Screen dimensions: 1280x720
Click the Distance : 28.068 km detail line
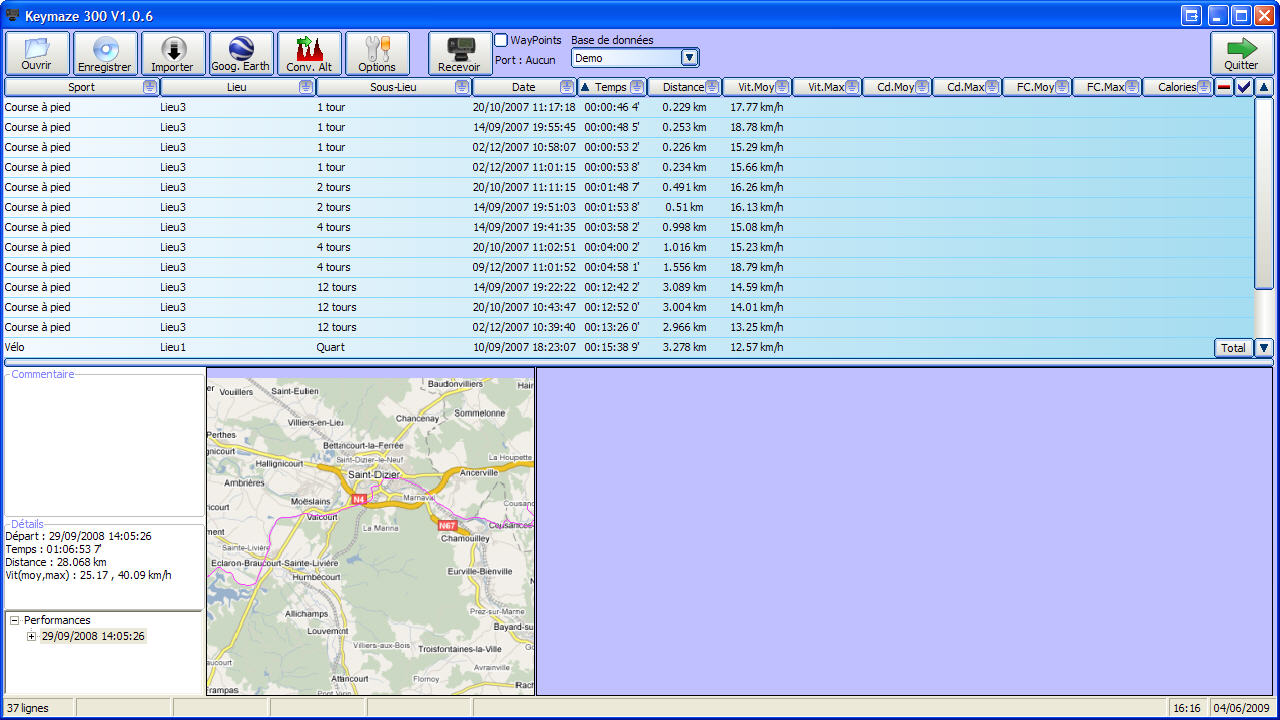(56, 562)
